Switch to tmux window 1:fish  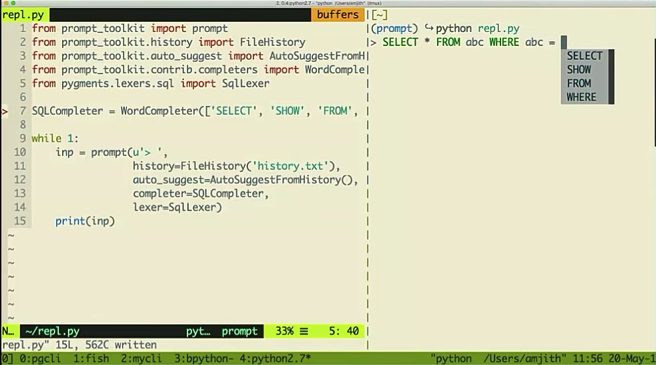coord(91,359)
